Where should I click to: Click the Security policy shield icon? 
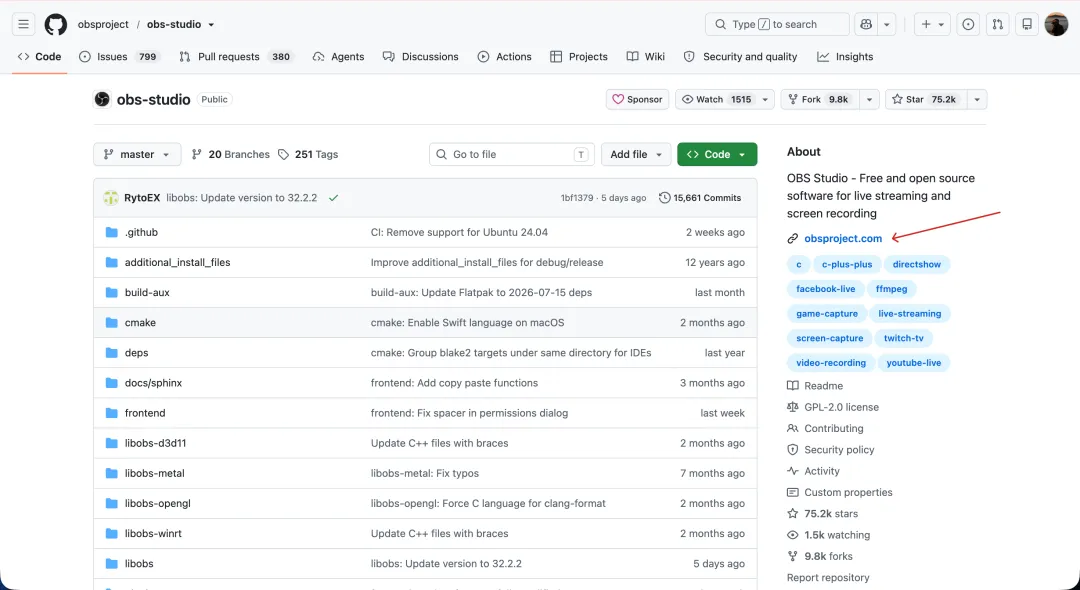(x=793, y=450)
